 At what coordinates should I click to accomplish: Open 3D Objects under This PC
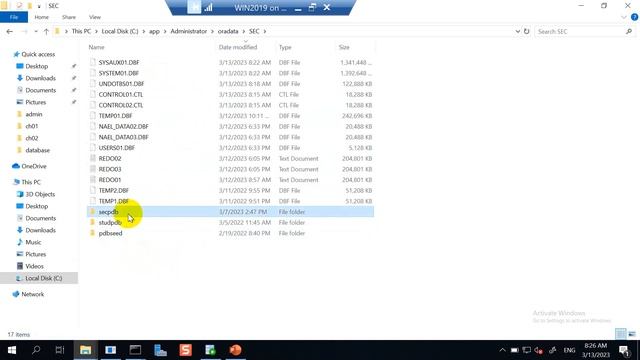click(40, 194)
